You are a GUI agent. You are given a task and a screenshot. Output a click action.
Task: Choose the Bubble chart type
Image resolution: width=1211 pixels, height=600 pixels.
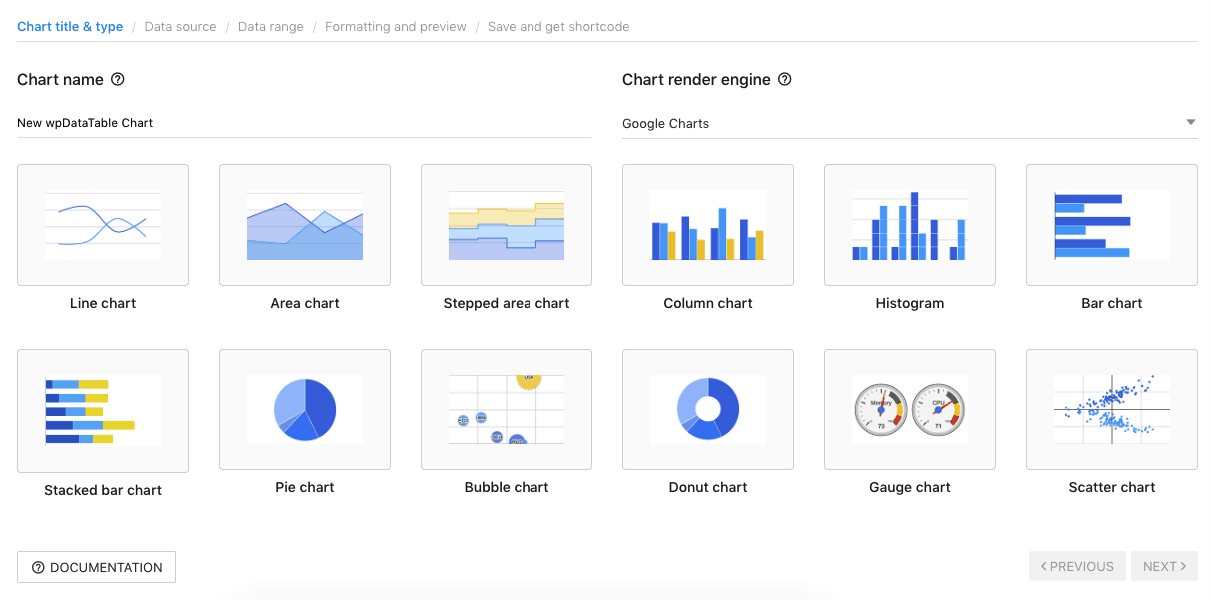pos(506,409)
